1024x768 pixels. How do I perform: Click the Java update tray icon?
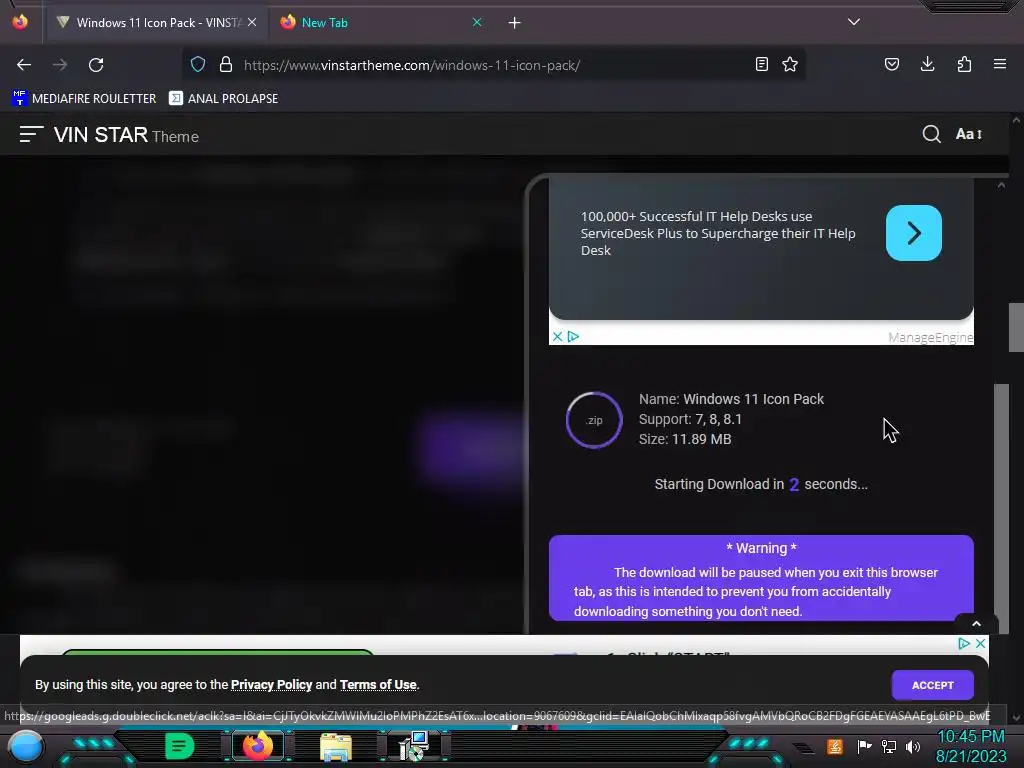[835, 746]
